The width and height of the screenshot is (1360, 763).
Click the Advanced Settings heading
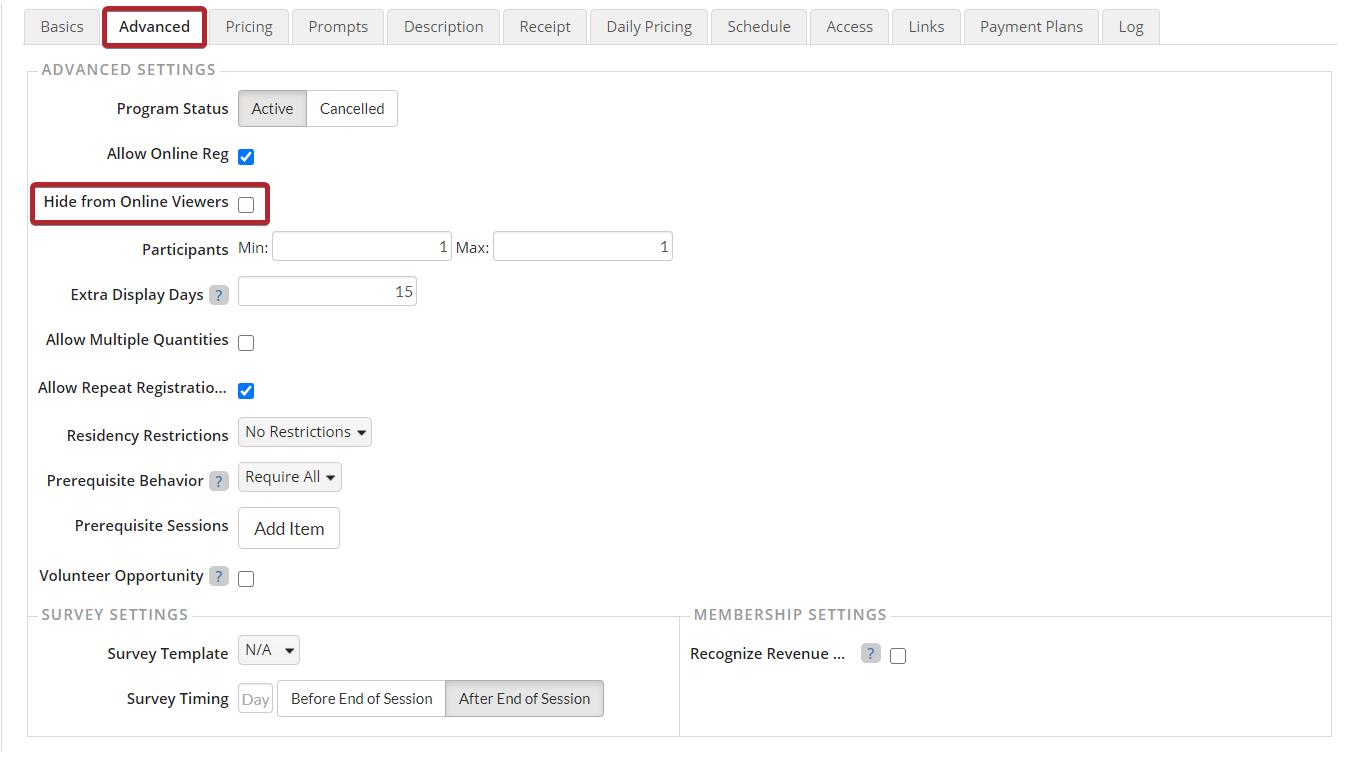coord(129,69)
